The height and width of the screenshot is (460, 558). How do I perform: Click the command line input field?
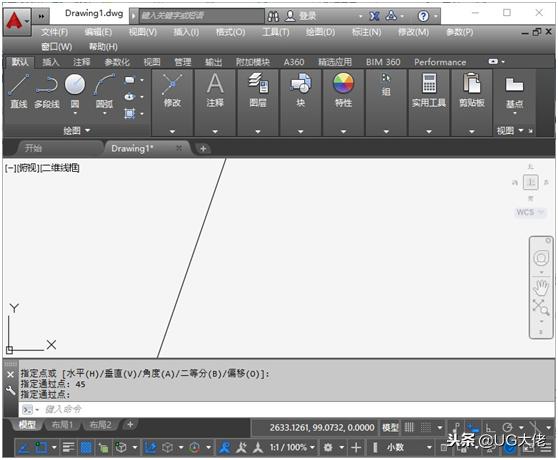(286, 409)
